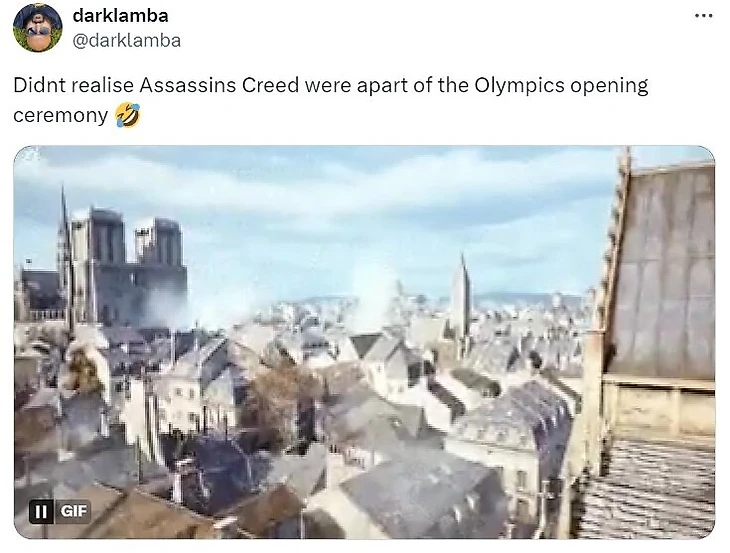This screenshot has height=553, width=730.
Task: Open the three-dot more options menu
Action: (703, 16)
